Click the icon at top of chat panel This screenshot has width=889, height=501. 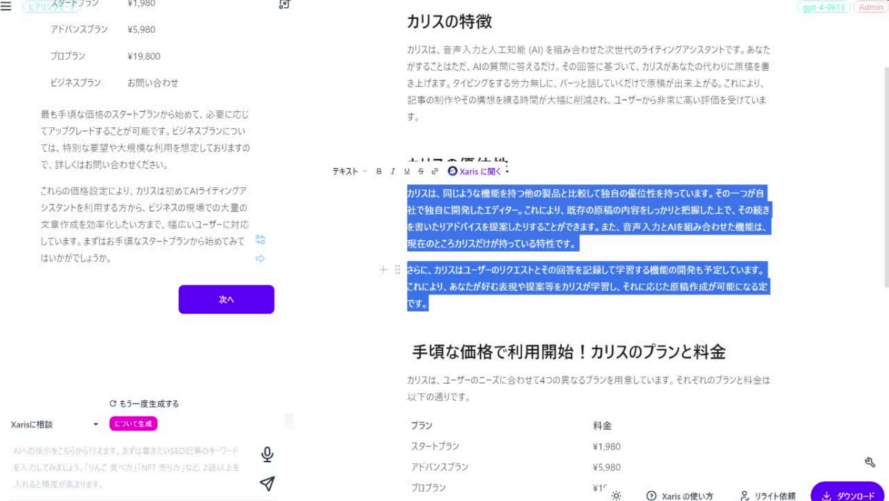tap(284, 5)
